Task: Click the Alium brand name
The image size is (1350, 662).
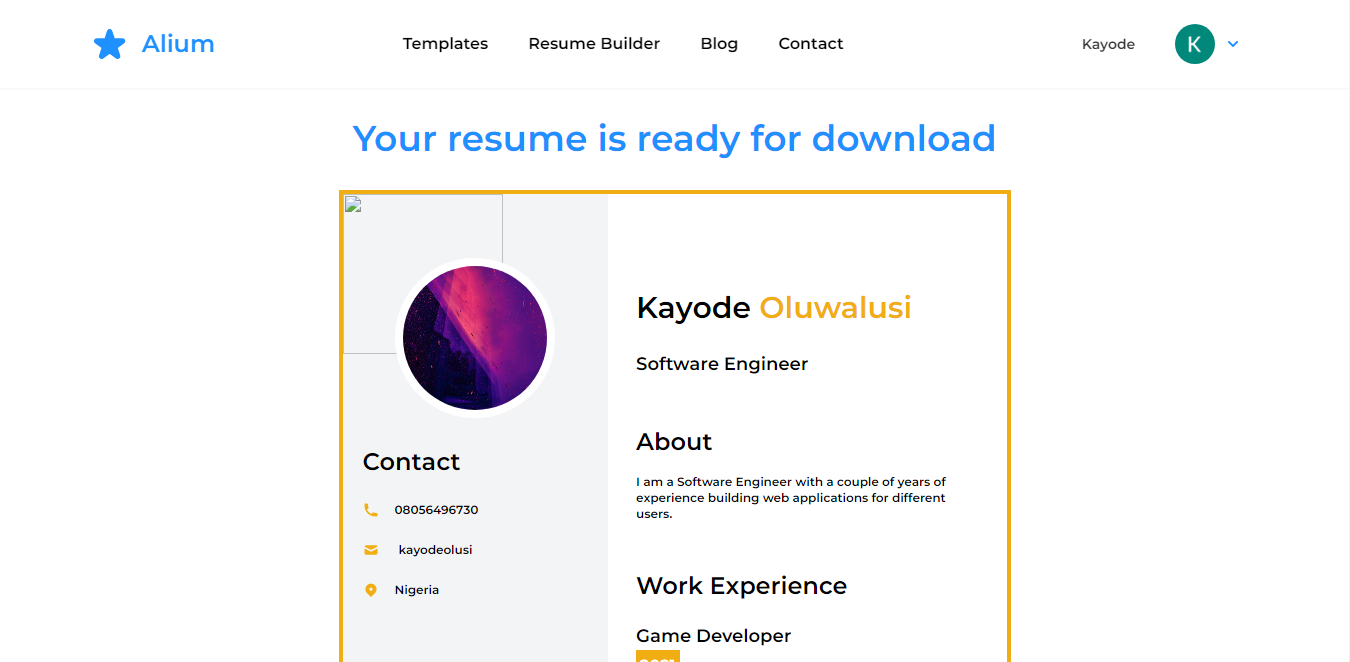Action: tap(178, 44)
